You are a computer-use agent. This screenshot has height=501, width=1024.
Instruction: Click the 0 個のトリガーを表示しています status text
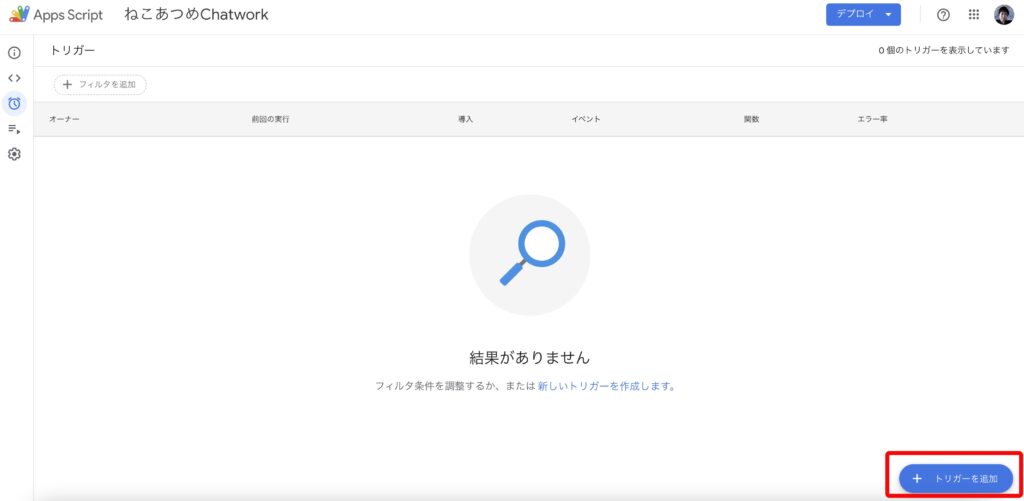pyautogui.click(x=944, y=51)
